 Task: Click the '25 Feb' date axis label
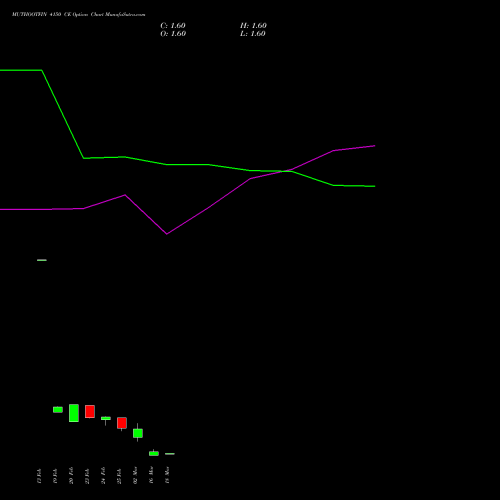119,476
